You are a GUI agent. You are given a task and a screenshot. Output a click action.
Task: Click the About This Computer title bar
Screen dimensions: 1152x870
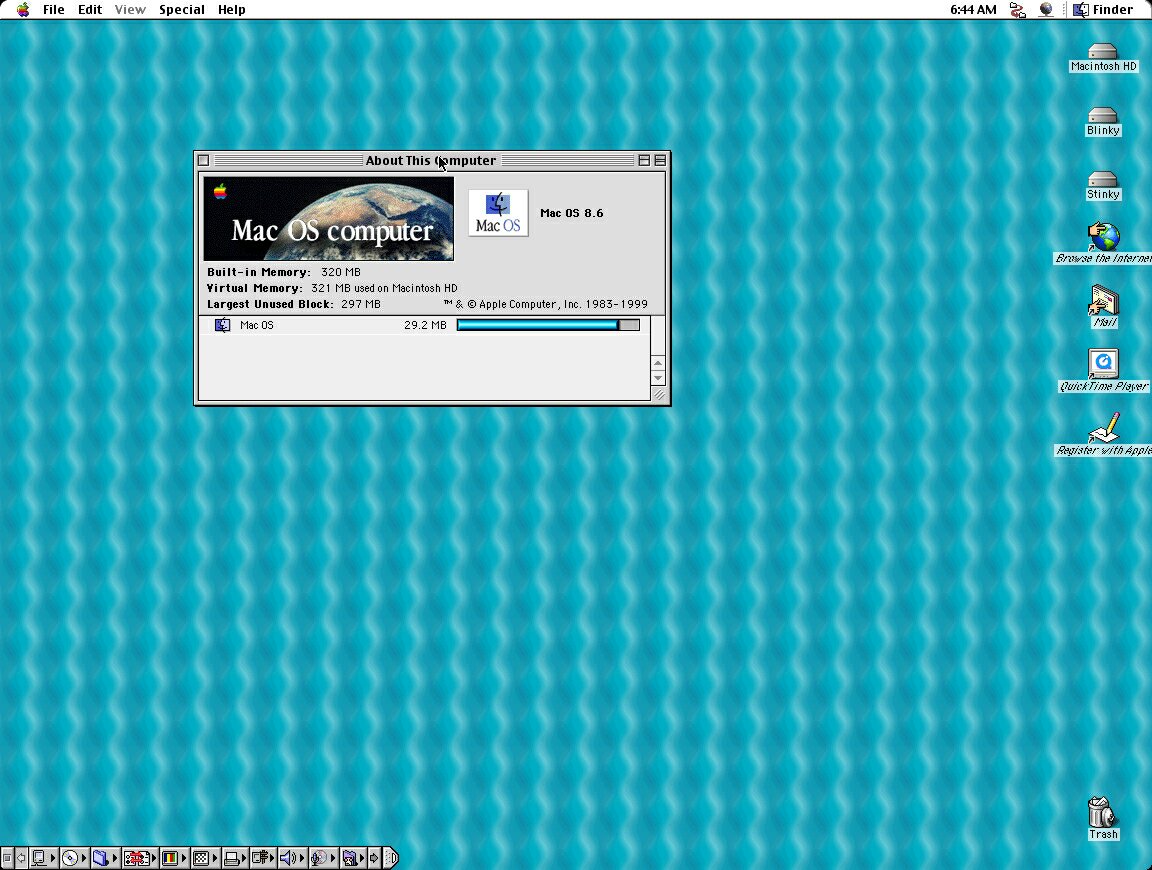pyautogui.click(x=431, y=160)
